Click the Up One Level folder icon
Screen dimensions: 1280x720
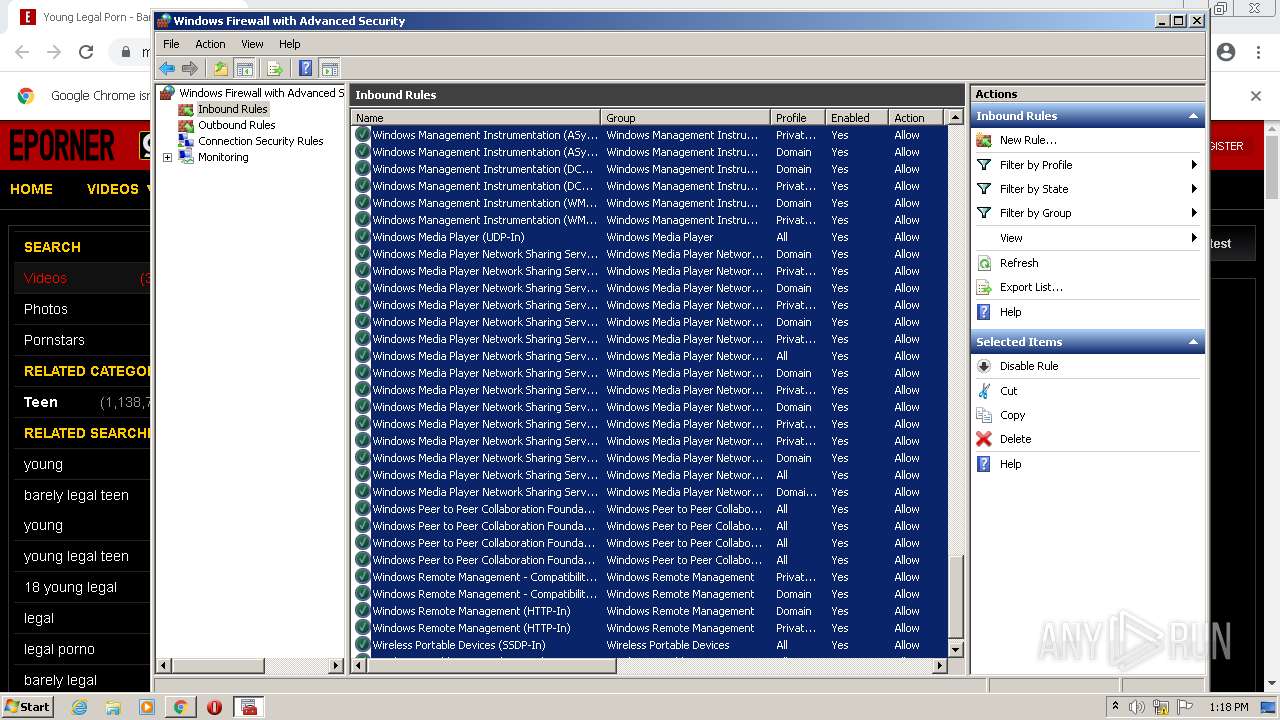tap(221, 68)
